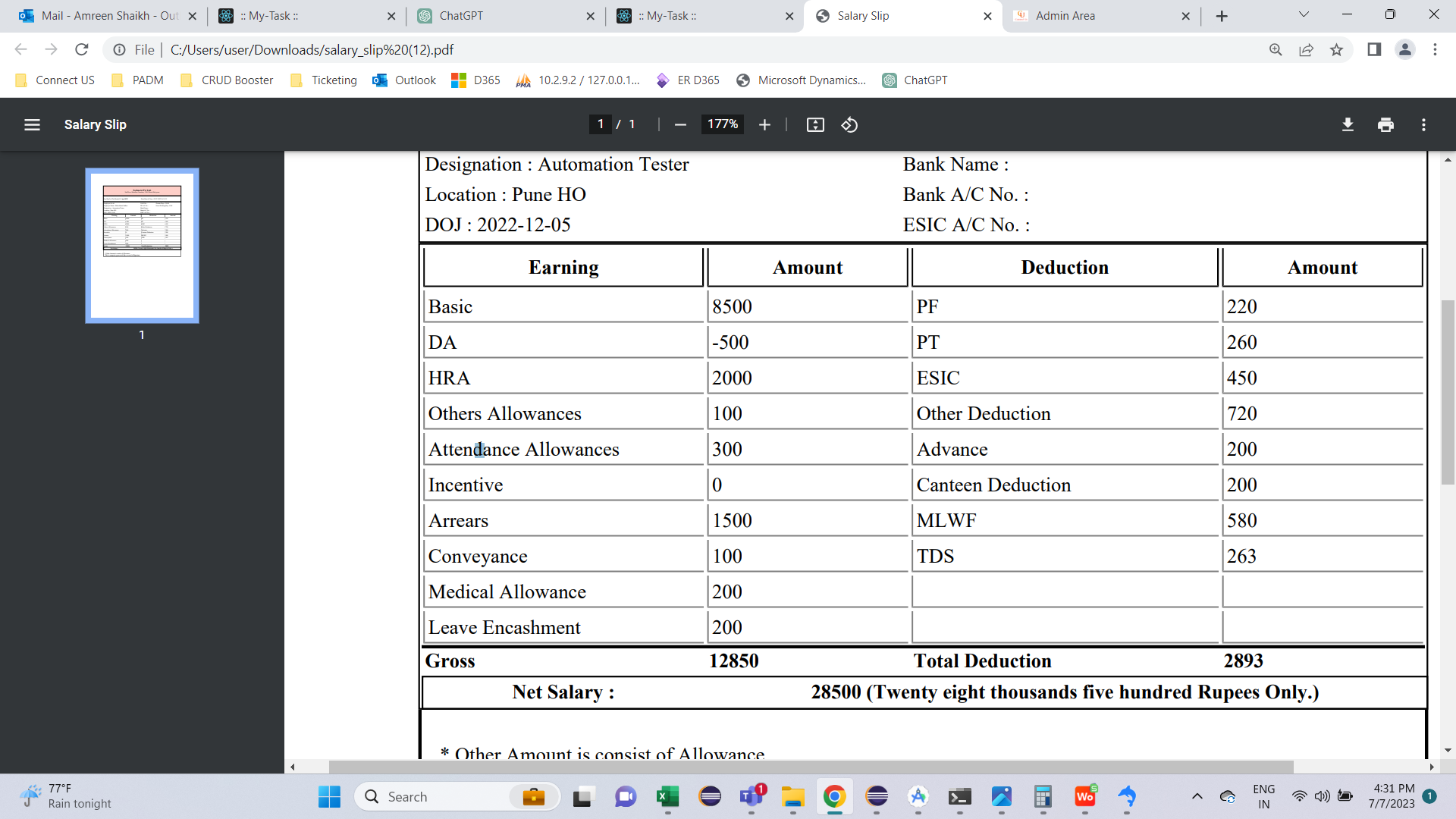1456x819 pixels.
Task: Show hidden system tray icons
Action: pos(1197,796)
